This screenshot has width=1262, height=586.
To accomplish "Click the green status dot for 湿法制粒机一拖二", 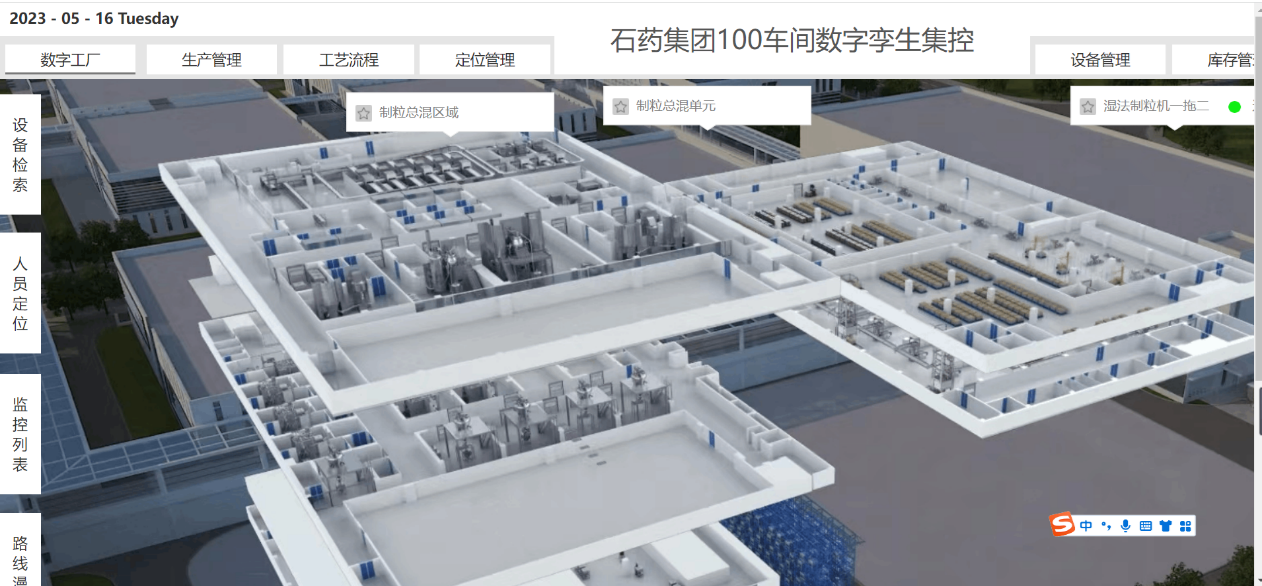I will 1234,107.
